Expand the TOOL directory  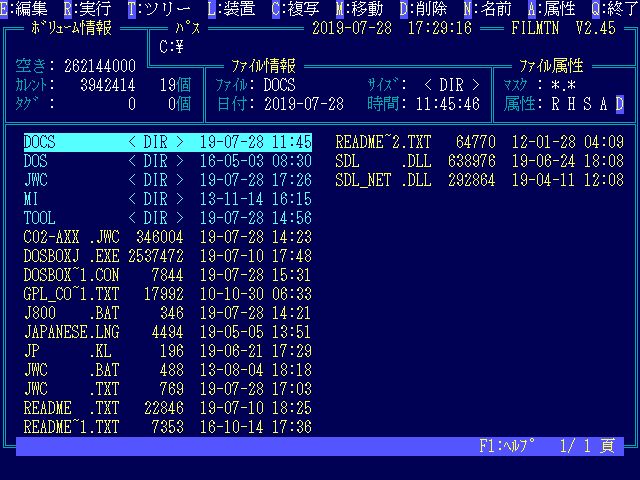(40, 218)
